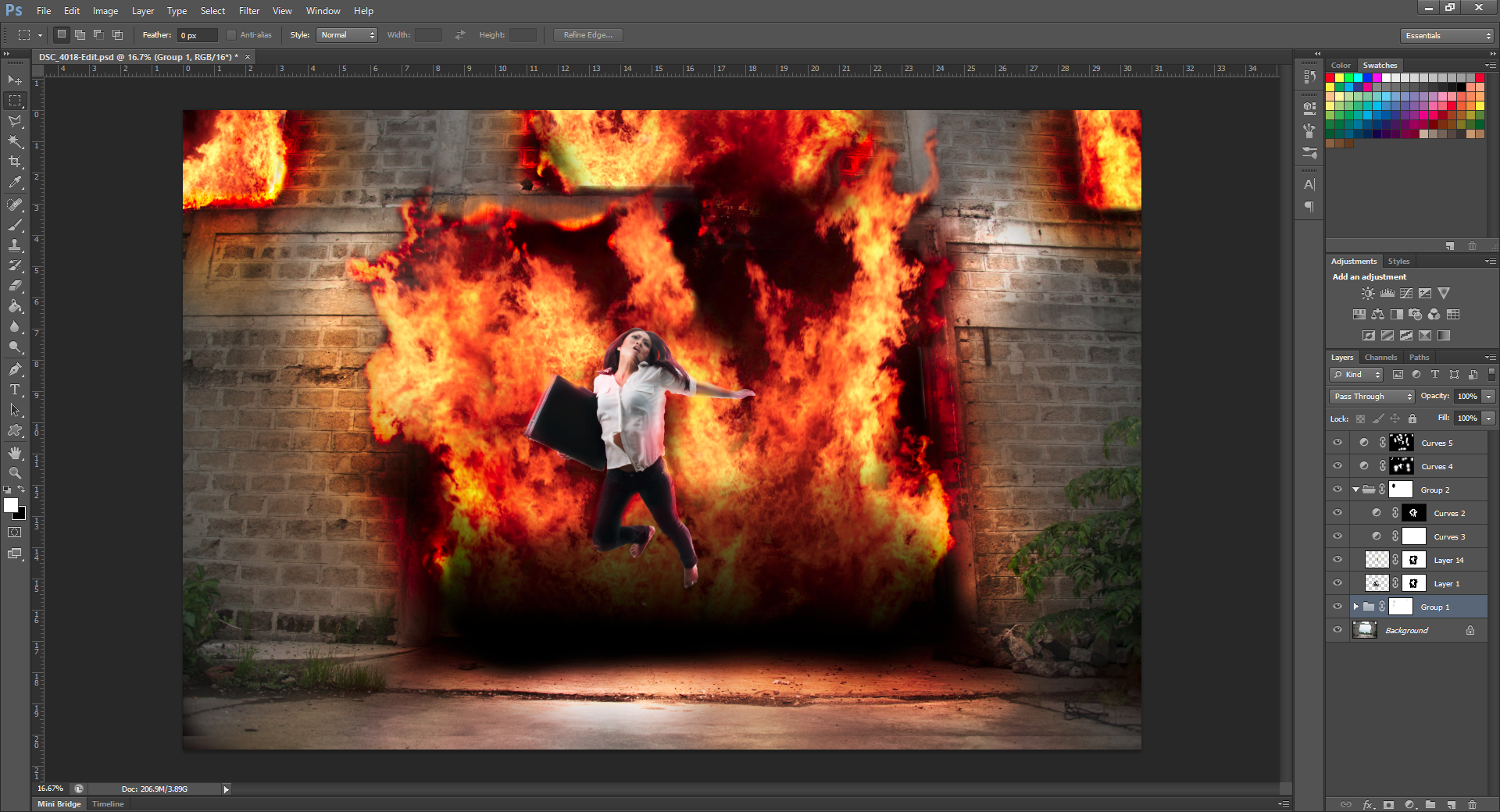Select the Crop tool
The width and height of the screenshot is (1500, 812).
(x=15, y=162)
